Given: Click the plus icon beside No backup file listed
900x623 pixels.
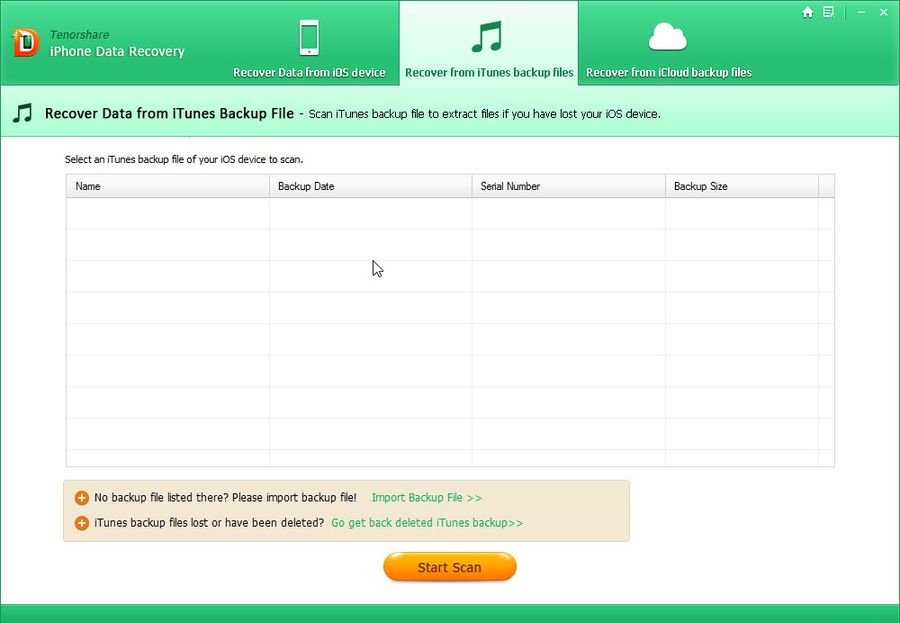Looking at the screenshot, I should click(82, 498).
